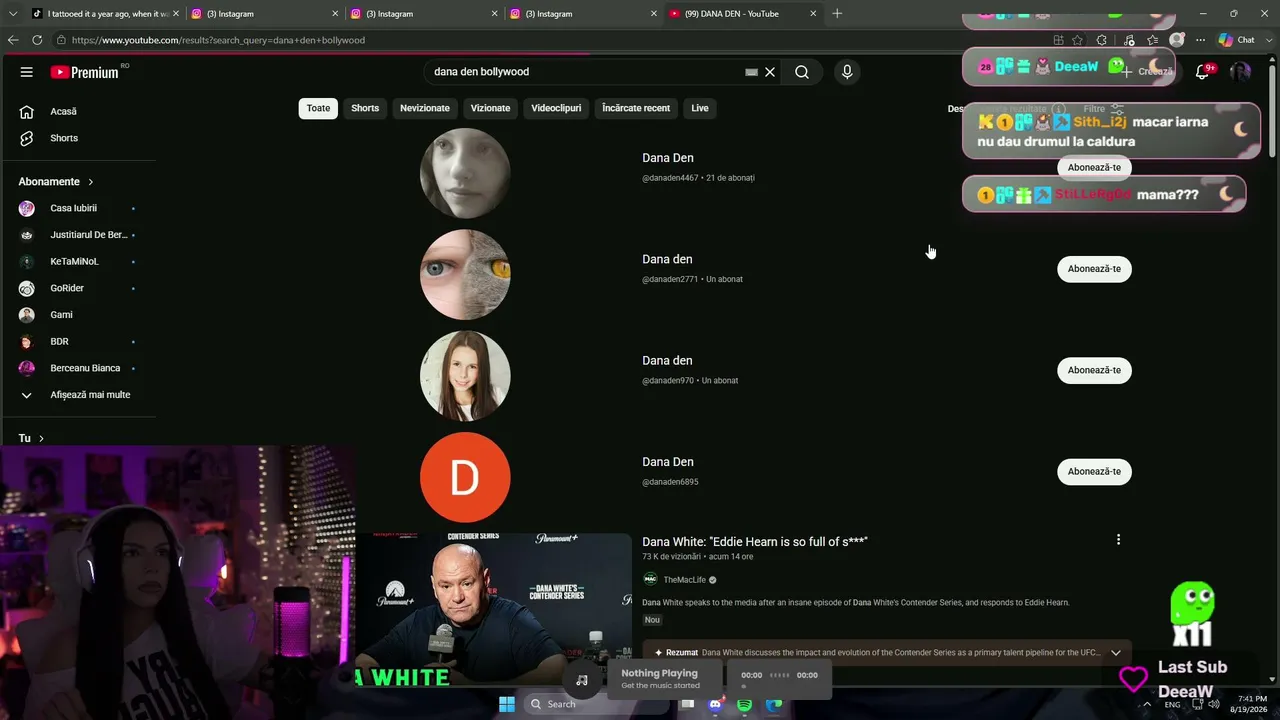The height and width of the screenshot is (720, 1280).
Task: Subscribe to the @danaden6895 channel
Action: [1094, 471]
